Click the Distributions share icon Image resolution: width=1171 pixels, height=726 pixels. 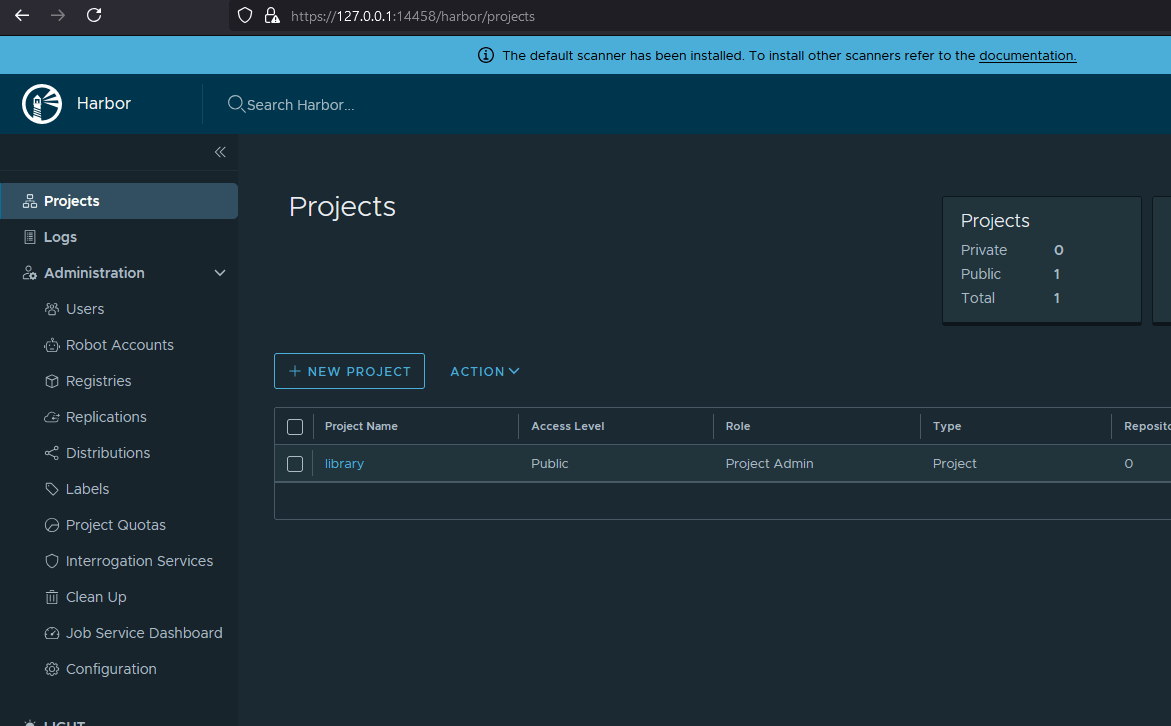(52, 453)
